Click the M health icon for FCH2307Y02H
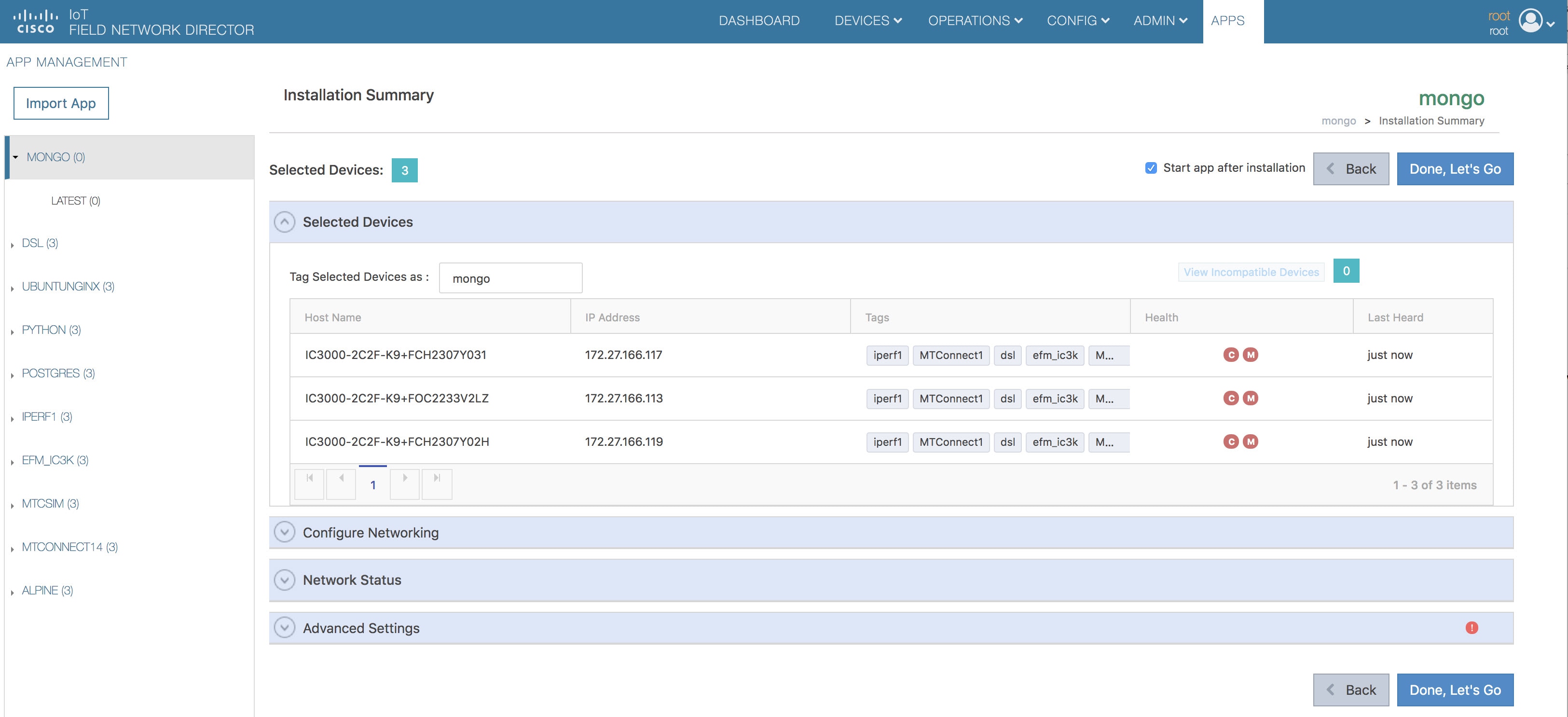The image size is (1568, 717). pyautogui.click(x=1250, y=441)
